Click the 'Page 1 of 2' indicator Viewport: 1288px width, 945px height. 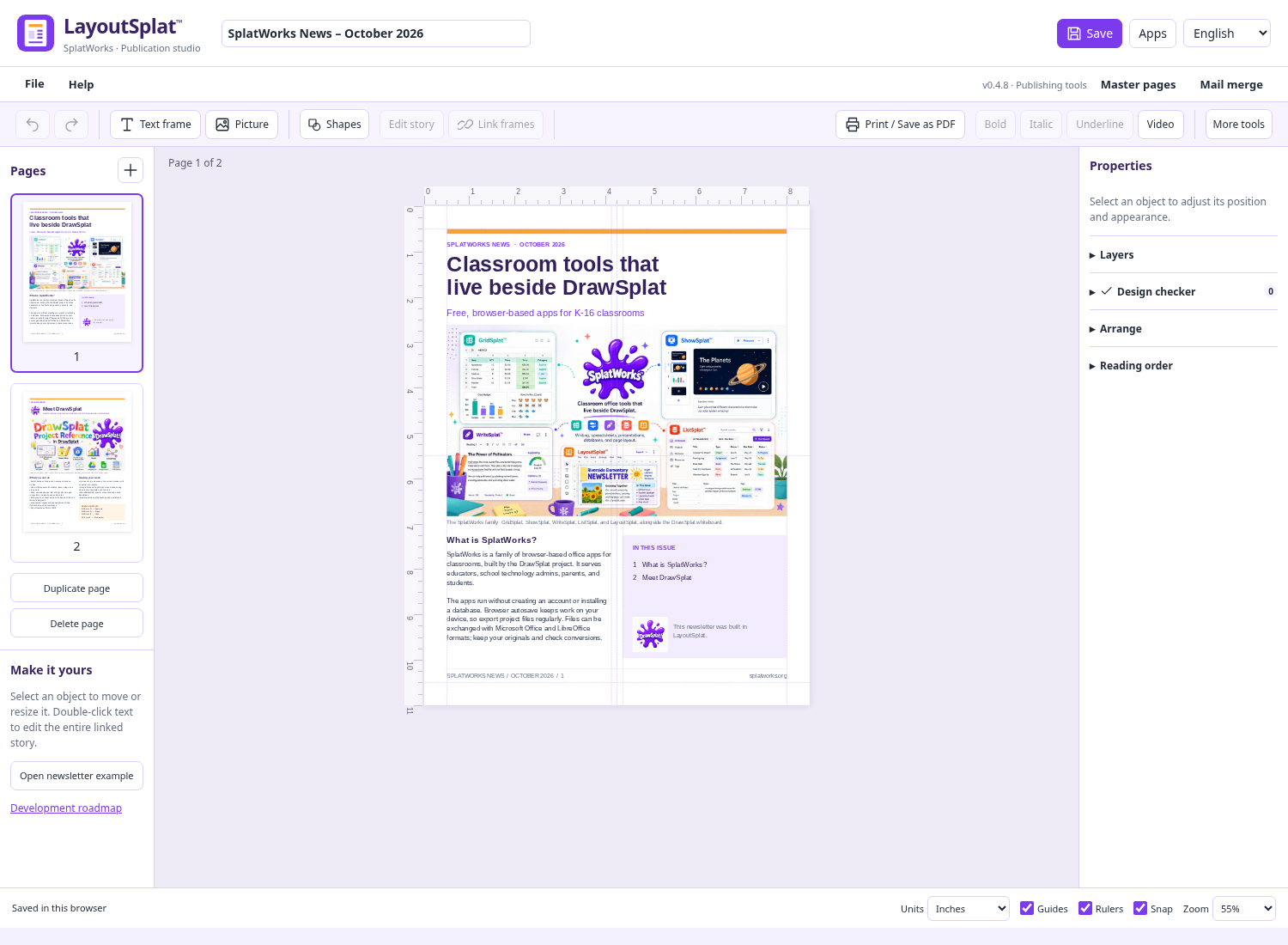pyautogui.click(x=195, y=162)
